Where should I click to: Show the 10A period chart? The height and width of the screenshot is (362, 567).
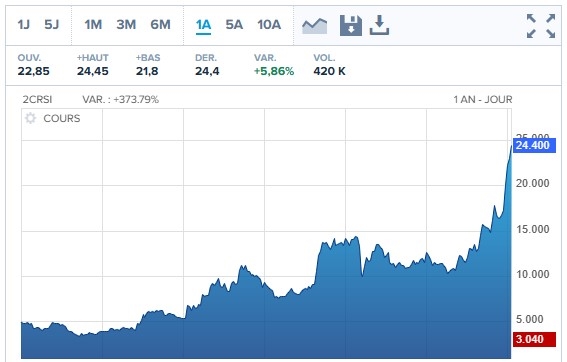269,25
